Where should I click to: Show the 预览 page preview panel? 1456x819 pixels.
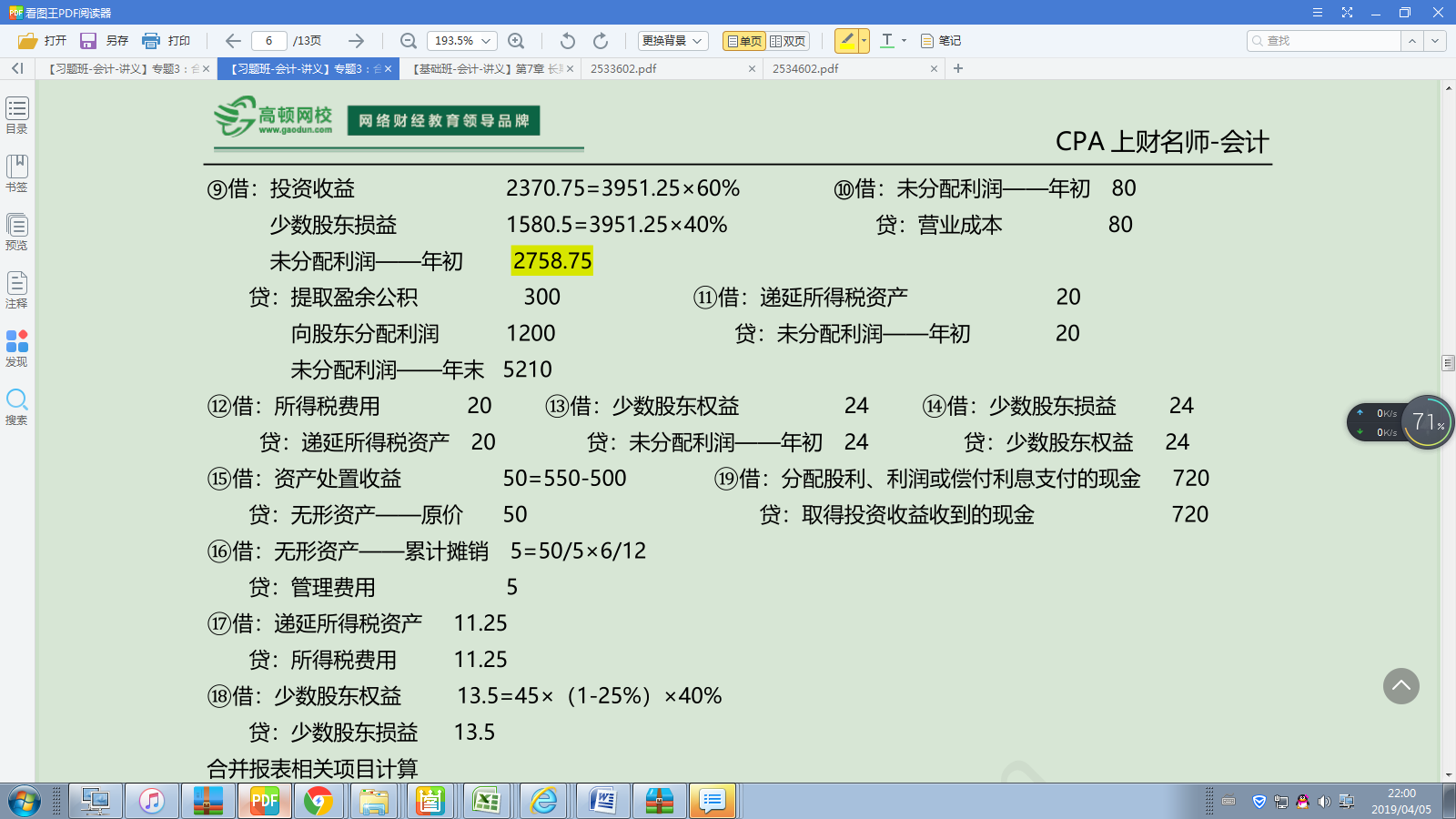(16, 231)
